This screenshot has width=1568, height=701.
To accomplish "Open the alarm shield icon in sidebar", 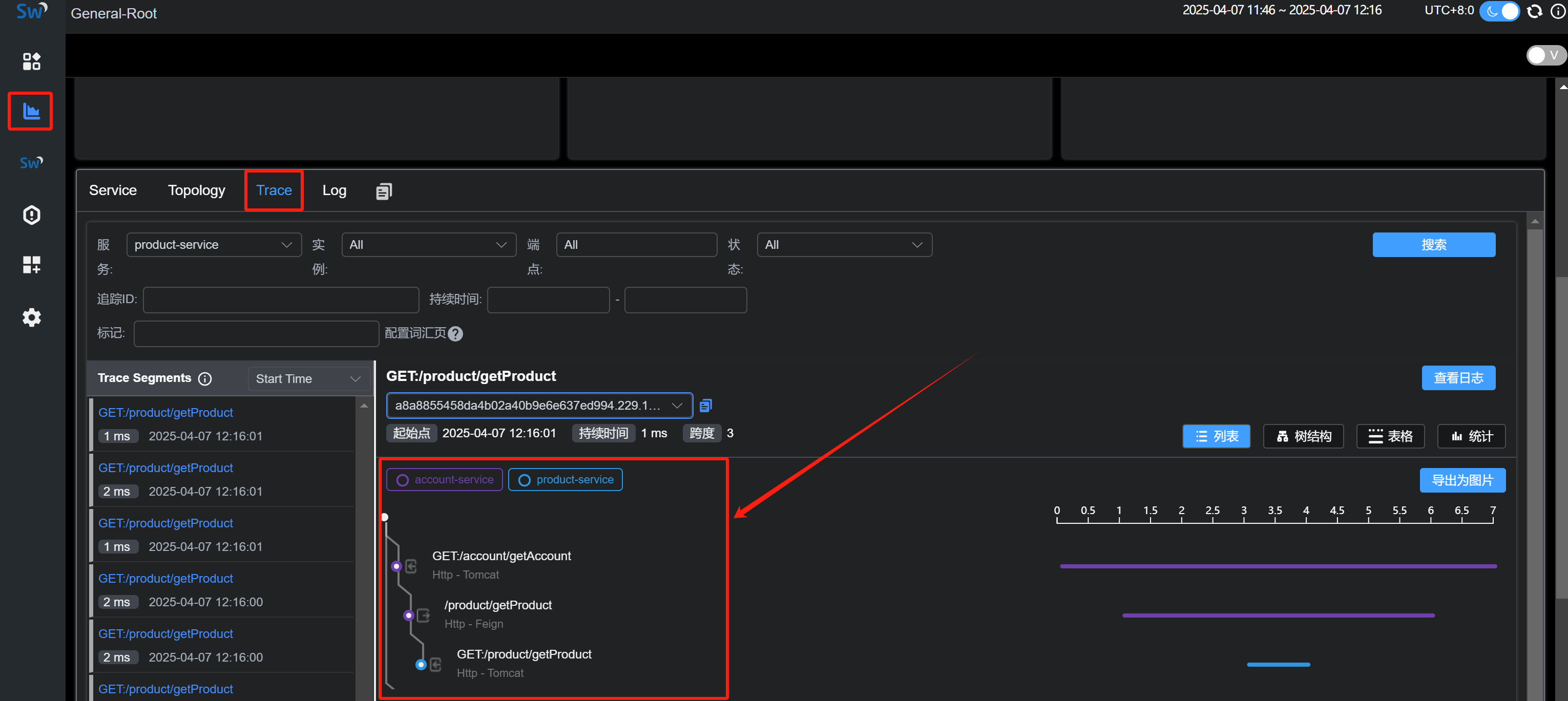I will pos(31,215).
